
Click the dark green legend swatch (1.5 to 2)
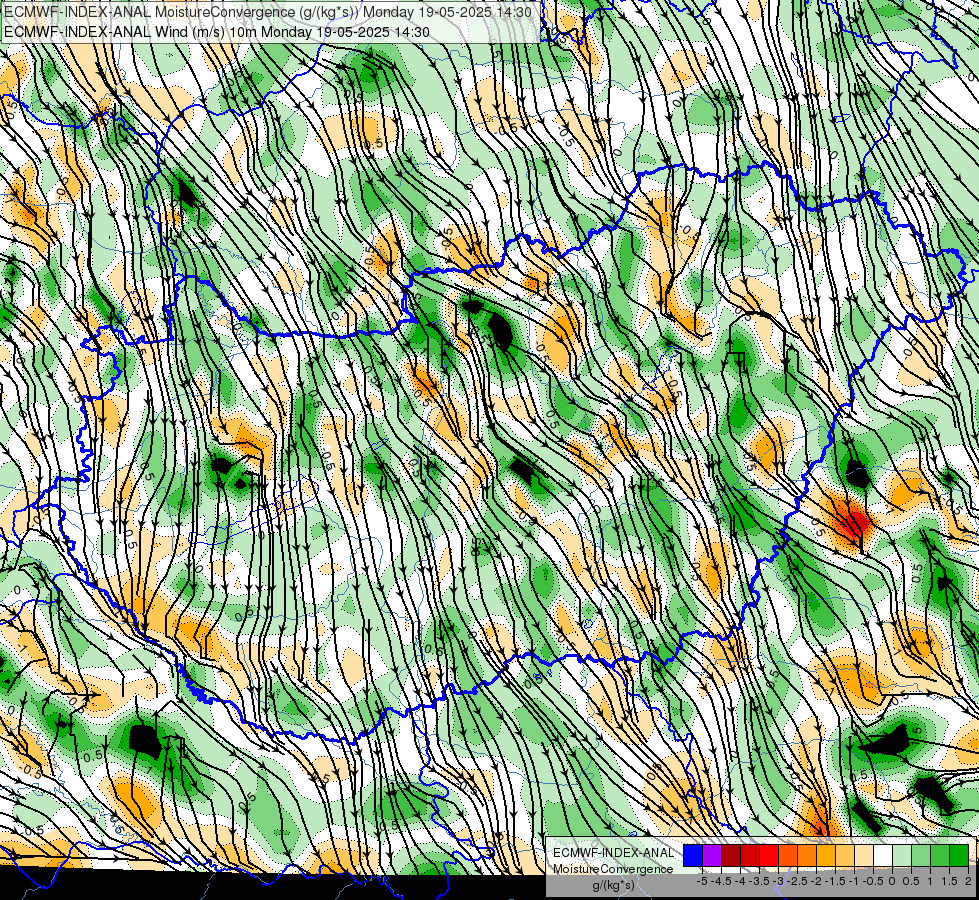tap(959, 856)
